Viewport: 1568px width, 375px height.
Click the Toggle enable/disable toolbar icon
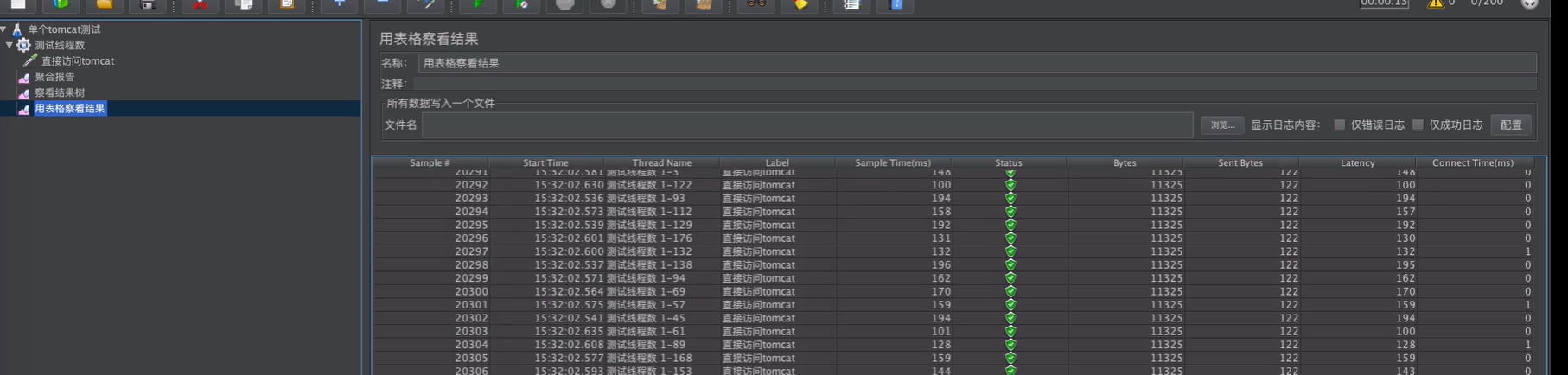coord(426,4)
